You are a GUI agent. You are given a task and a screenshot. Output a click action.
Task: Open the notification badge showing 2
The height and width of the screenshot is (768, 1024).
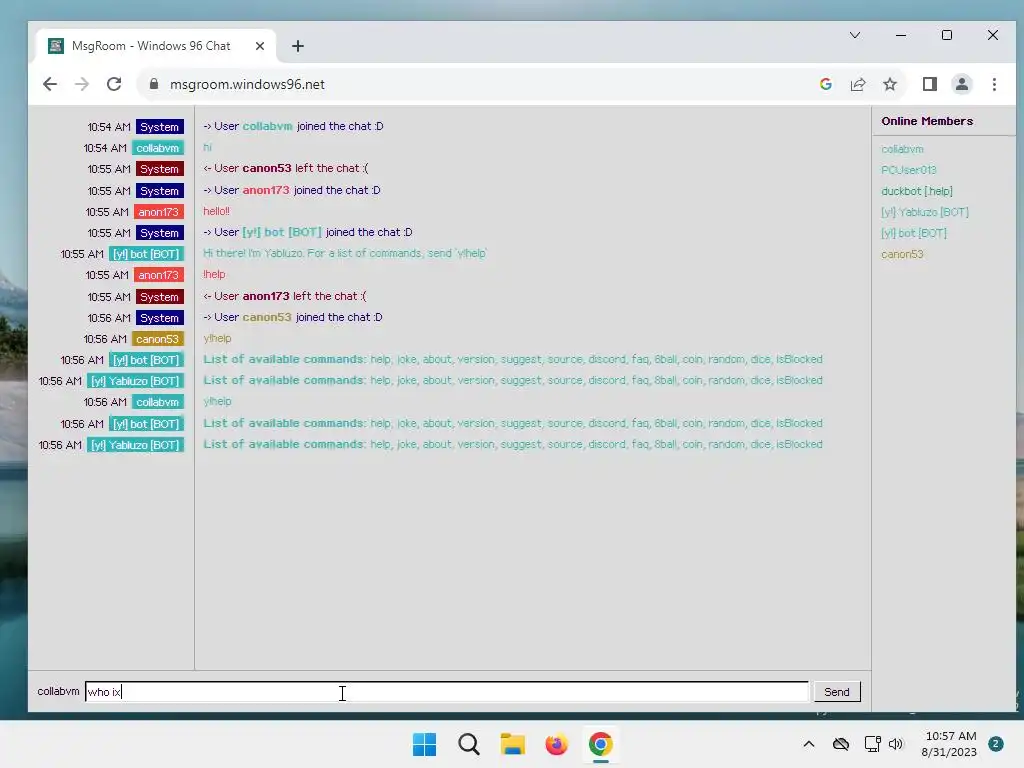[995, 744]
